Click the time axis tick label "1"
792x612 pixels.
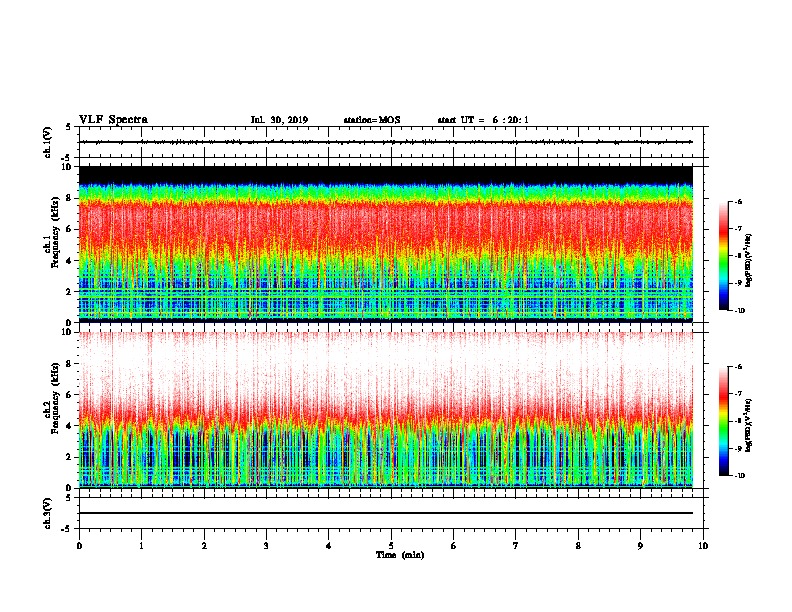click(x=141, y=545)
